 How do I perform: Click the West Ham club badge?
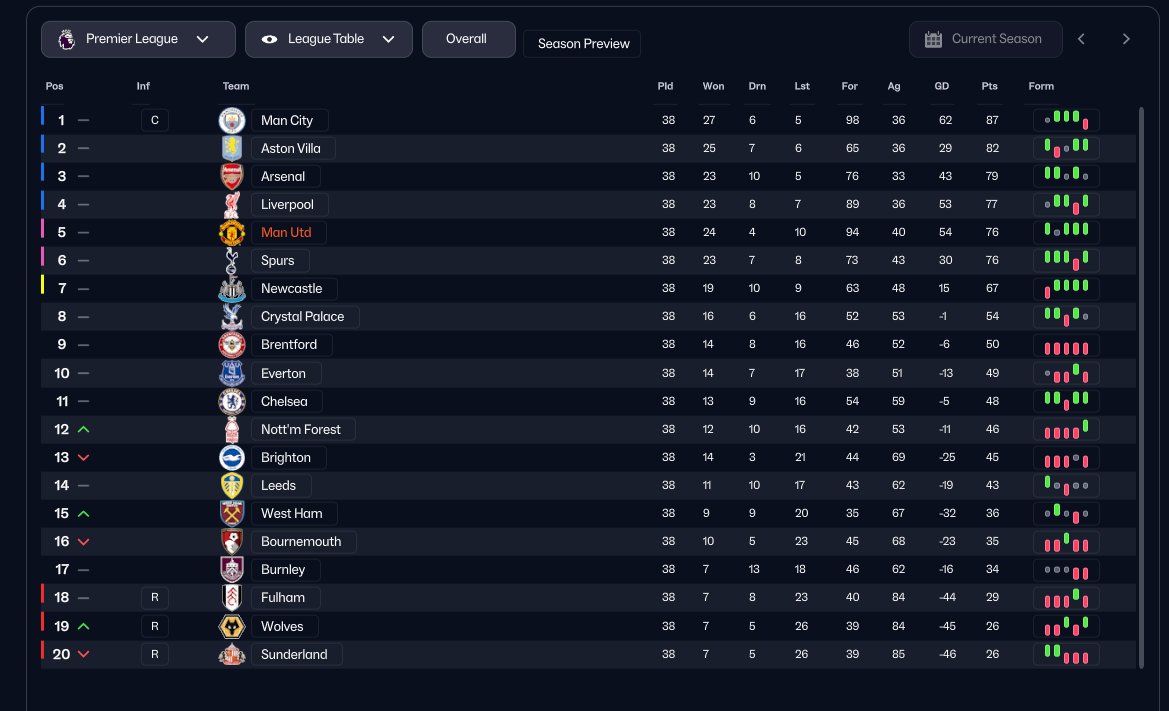coord(232,513)
